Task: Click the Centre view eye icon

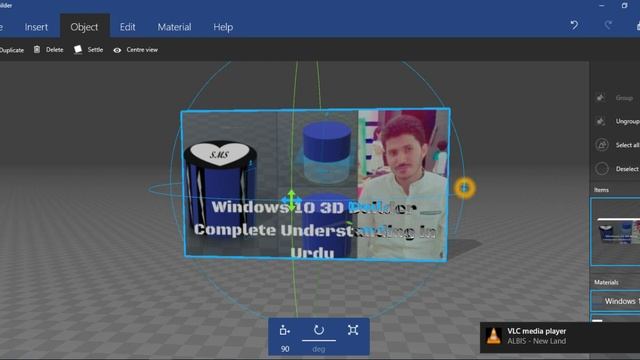Action: [117, 50]
